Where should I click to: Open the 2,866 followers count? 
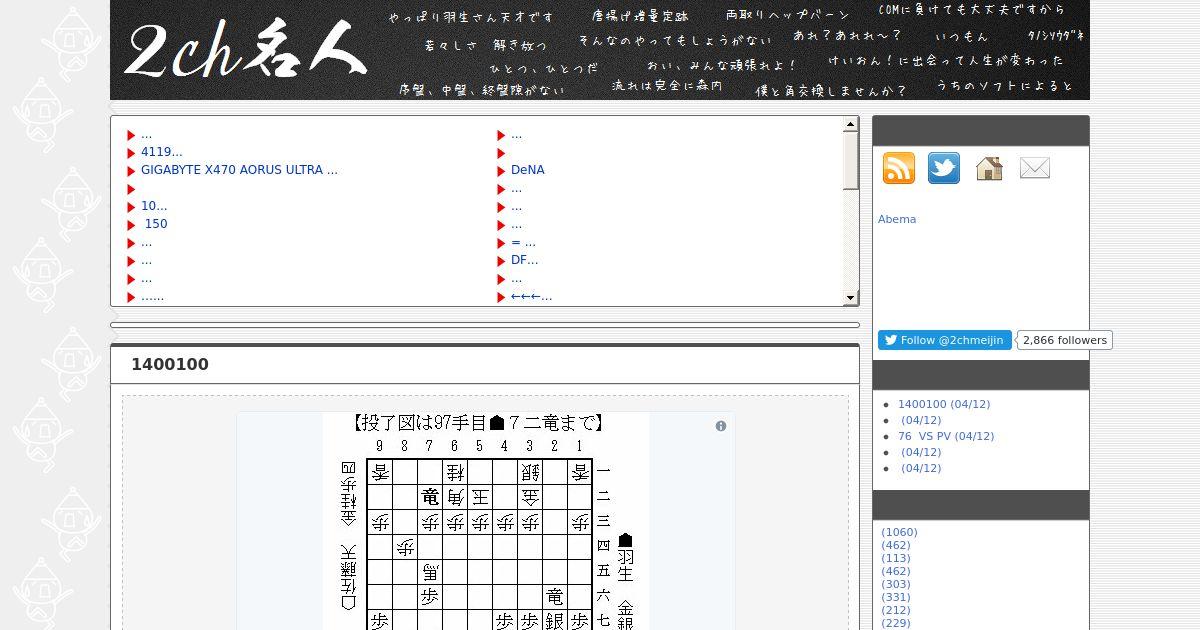(x=1065, y=340)
